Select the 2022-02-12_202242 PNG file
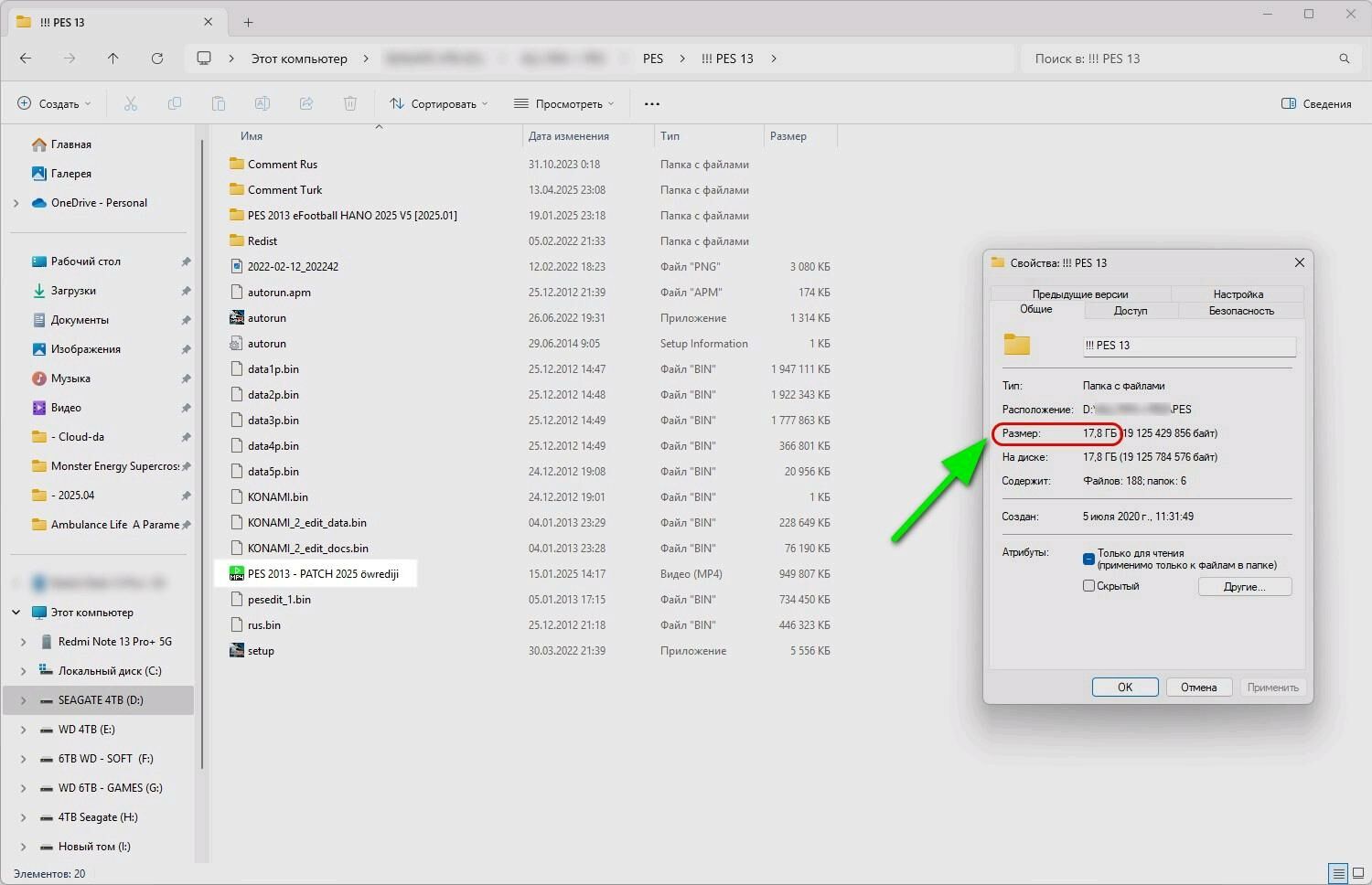Viewport: 1372px width, 885px height. pyautogui.click(x=293, y=267)
